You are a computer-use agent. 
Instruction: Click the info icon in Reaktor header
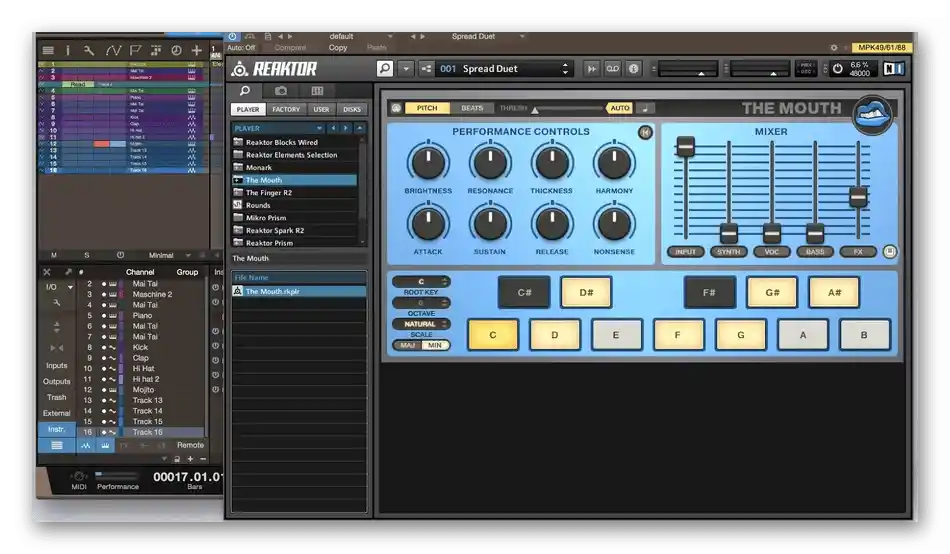pyautogui.click(x=633, y=68)
